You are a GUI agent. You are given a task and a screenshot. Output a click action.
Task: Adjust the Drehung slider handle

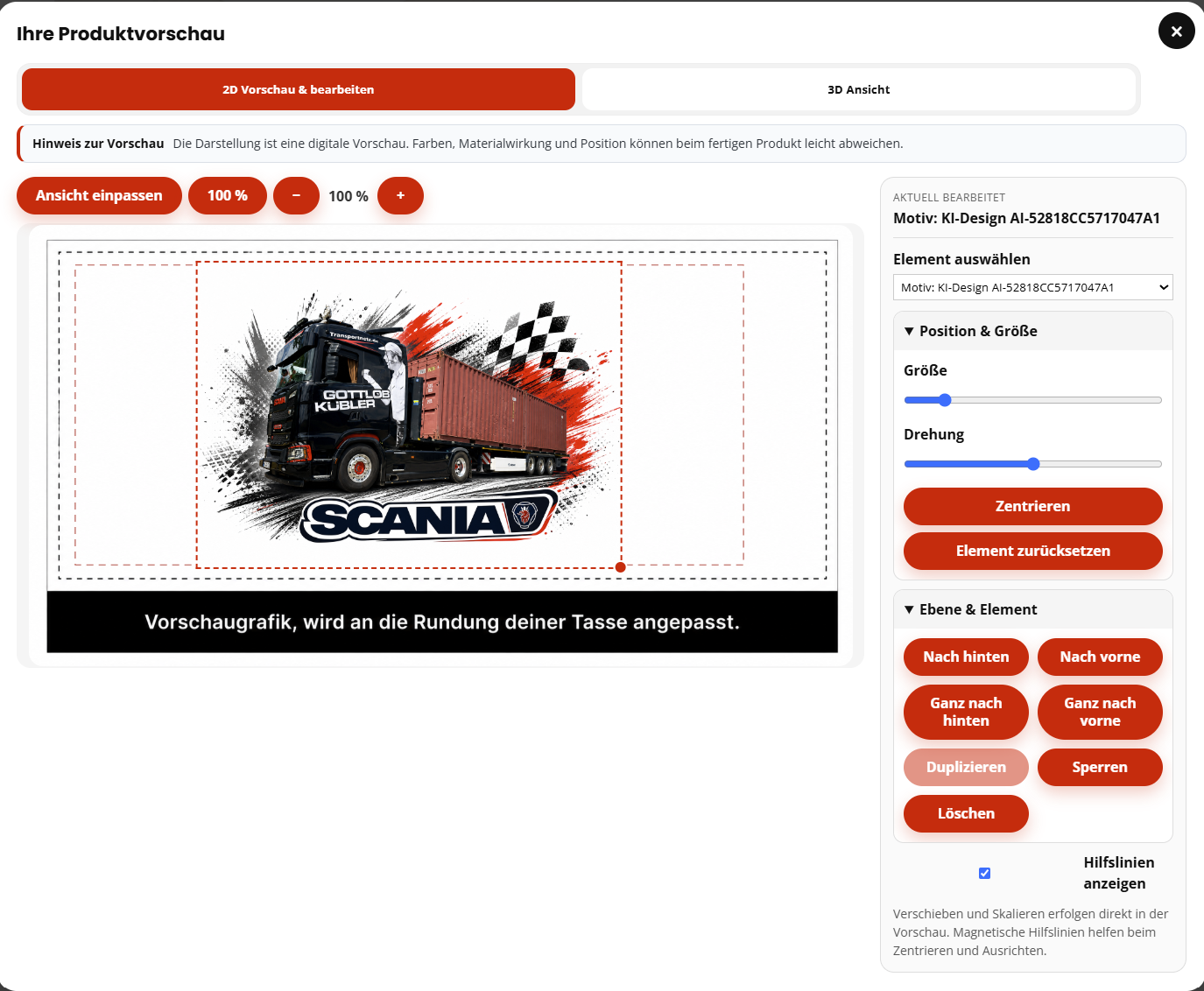point(1033,464)
